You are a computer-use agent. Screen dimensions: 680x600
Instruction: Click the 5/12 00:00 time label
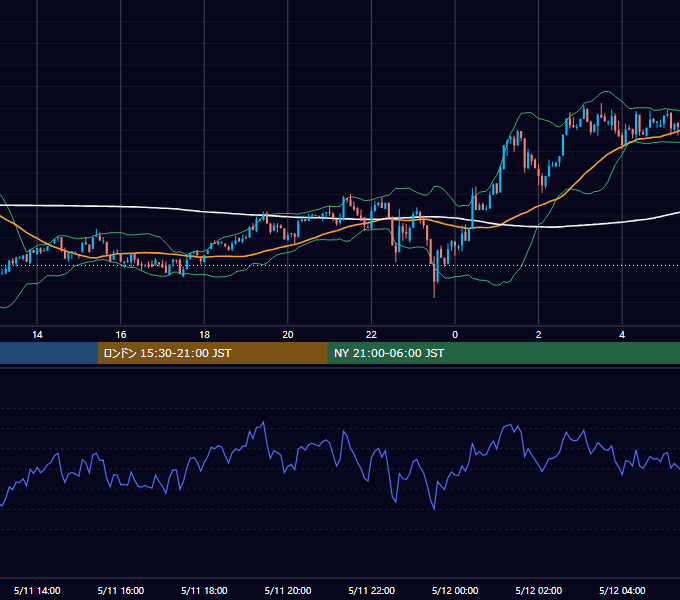point(455,590)
